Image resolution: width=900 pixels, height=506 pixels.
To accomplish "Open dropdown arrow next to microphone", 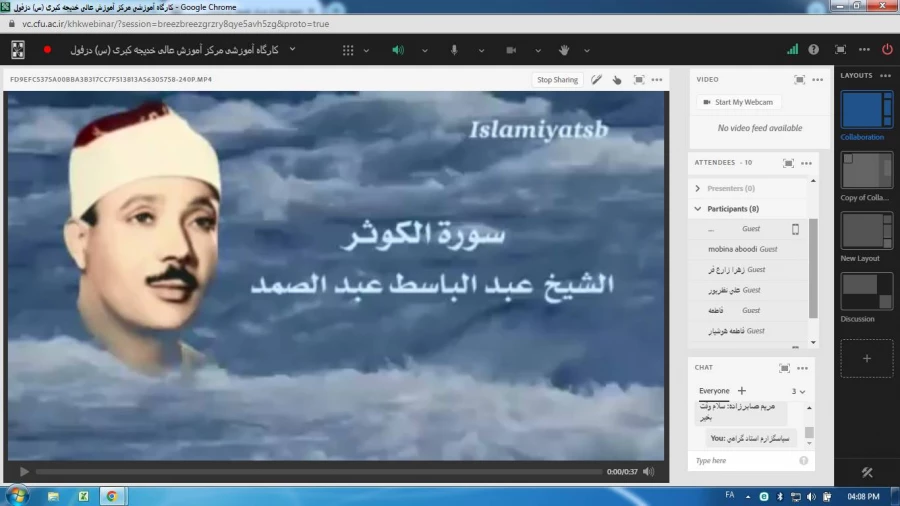I will (x=480, y=50).
